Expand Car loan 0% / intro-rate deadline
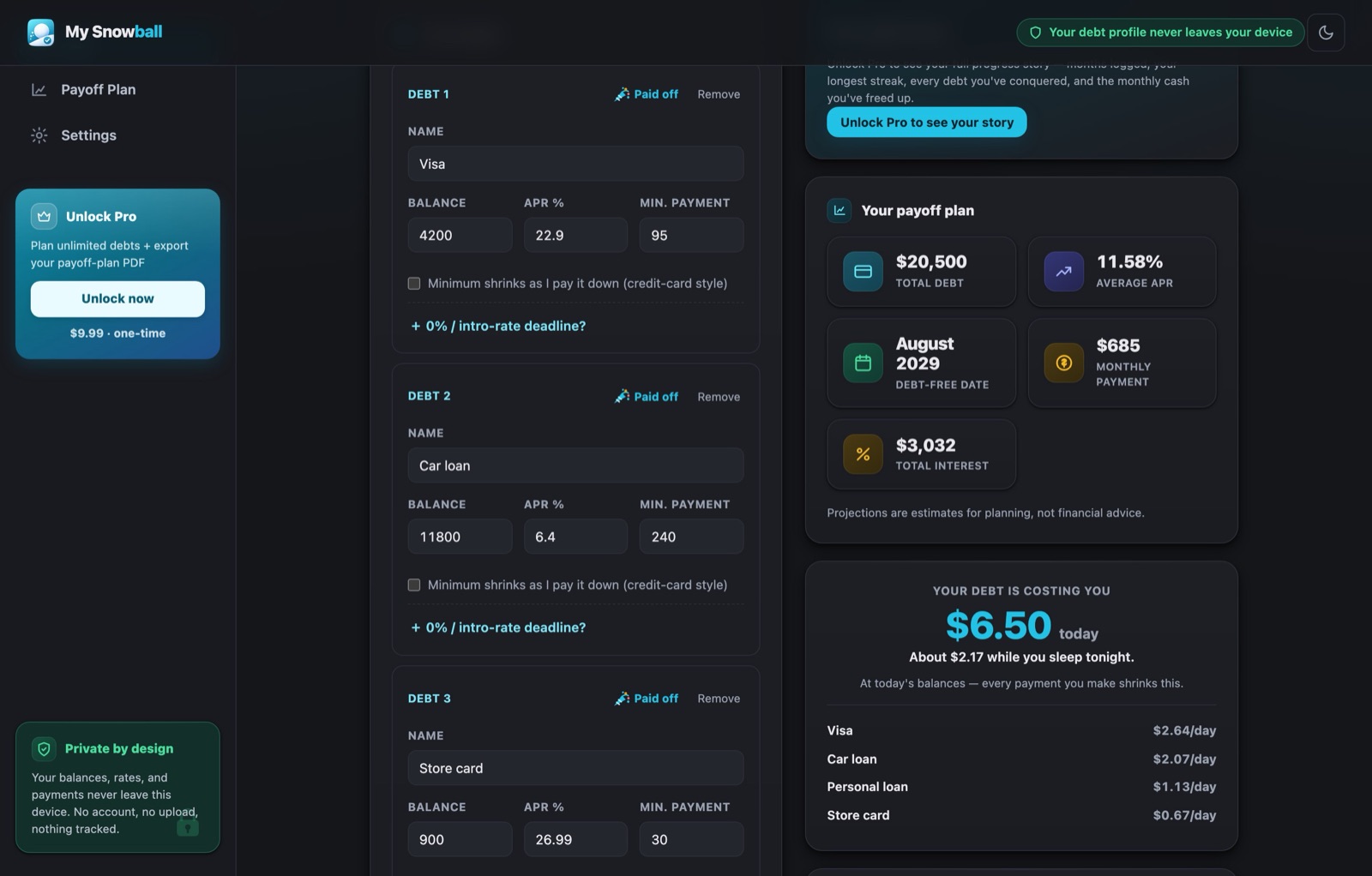 pos(498,627)
